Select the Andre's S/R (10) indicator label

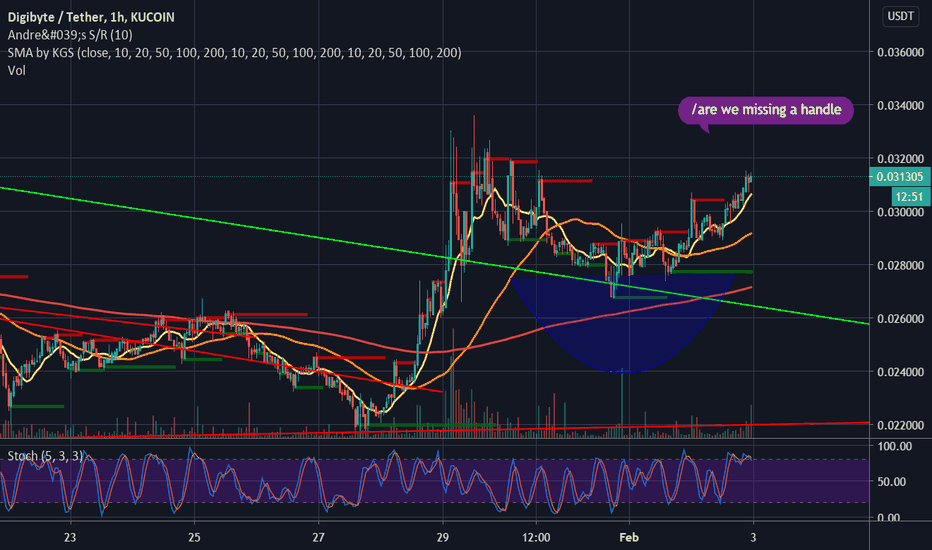pyautogui.click(x=70, y=35)
